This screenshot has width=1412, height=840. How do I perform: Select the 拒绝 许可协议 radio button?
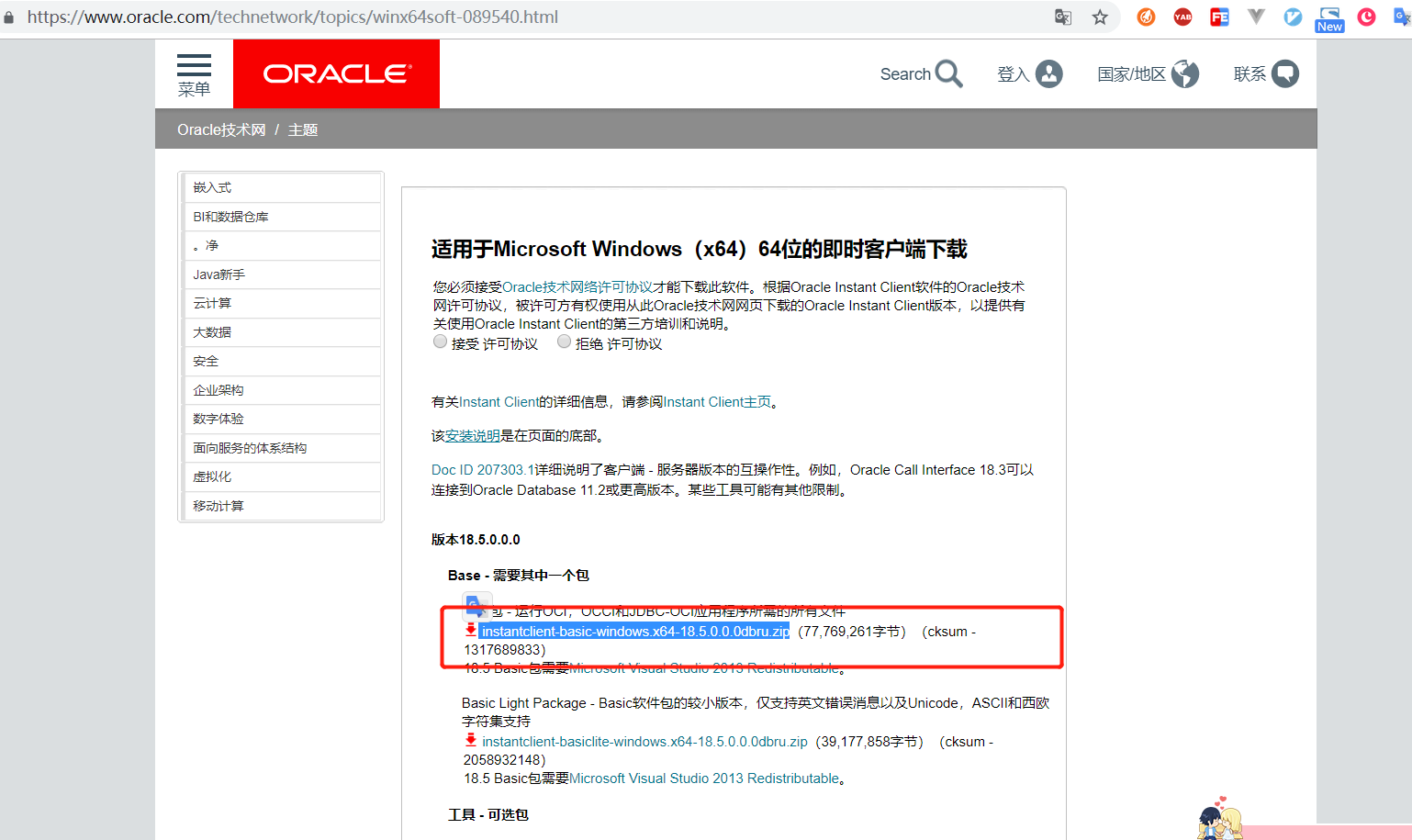[x=564, y=341]
